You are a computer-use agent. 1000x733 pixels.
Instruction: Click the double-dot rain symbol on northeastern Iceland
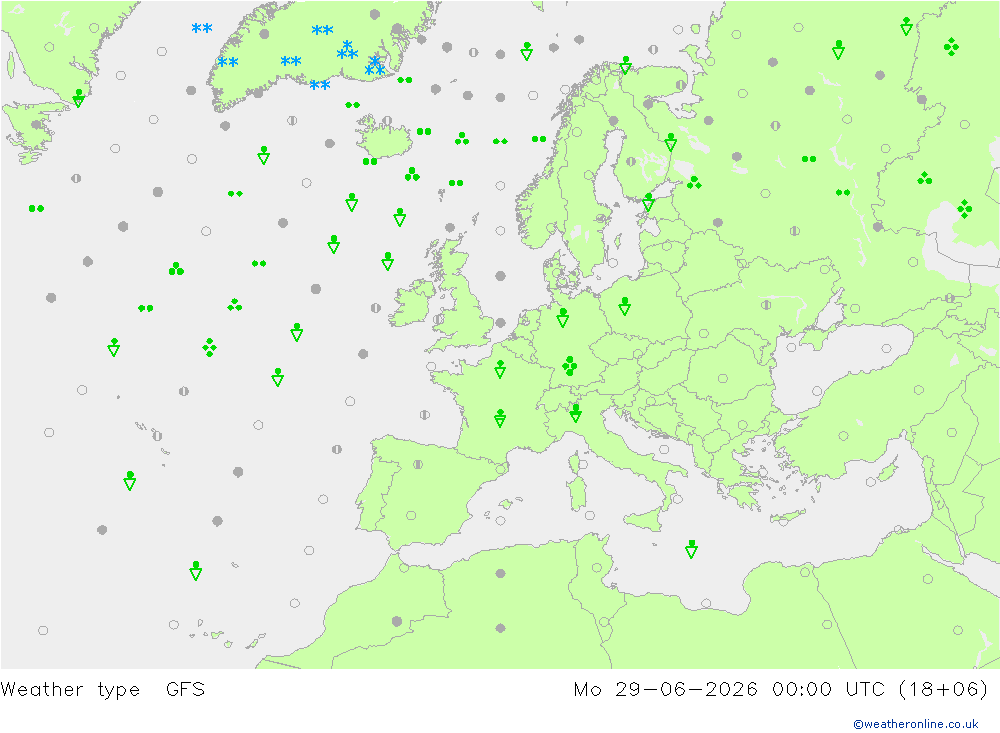point(424,131)
